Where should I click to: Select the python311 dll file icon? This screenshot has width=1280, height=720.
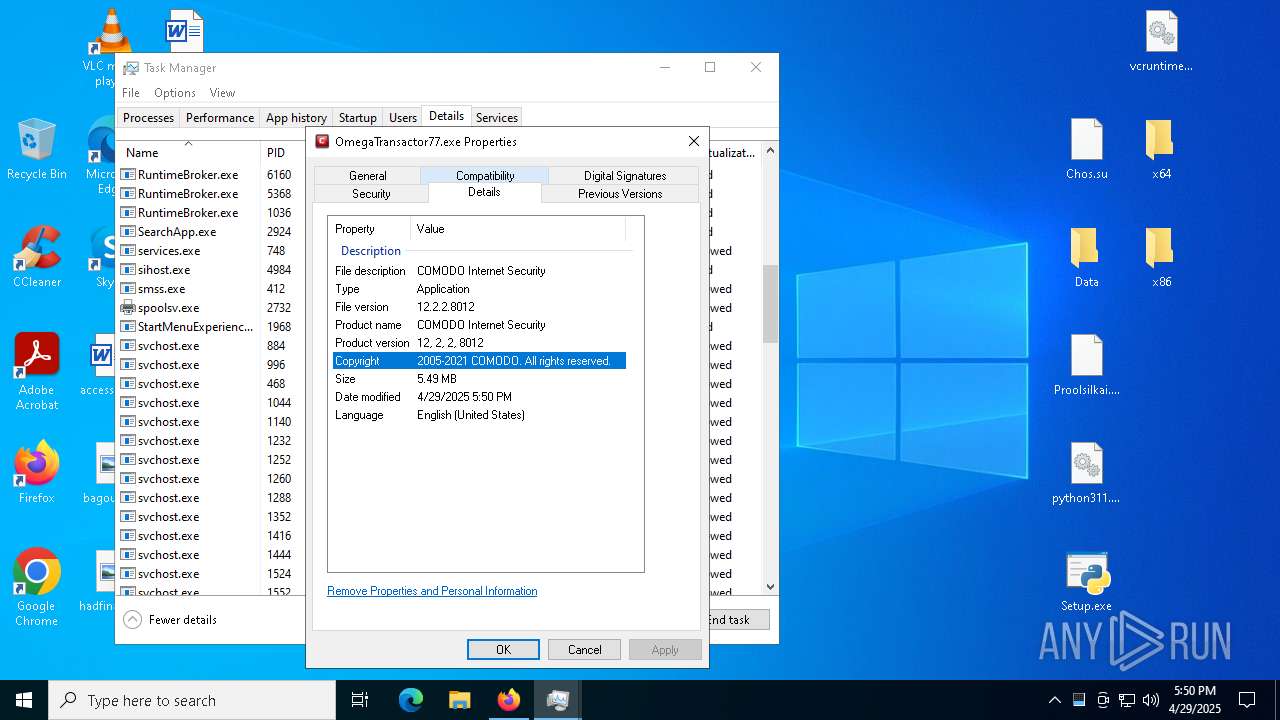pyautogui.click(x=1087, y=473)
